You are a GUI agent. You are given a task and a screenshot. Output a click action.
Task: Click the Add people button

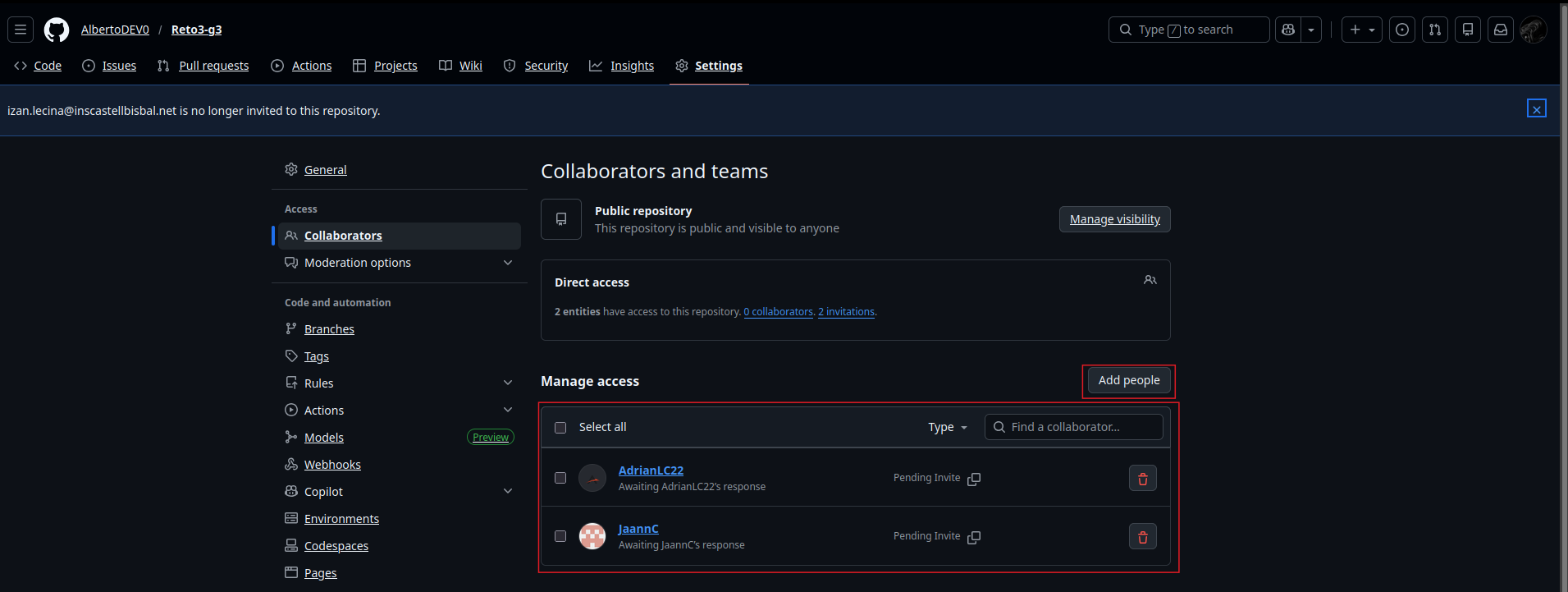click(1128, 381)
